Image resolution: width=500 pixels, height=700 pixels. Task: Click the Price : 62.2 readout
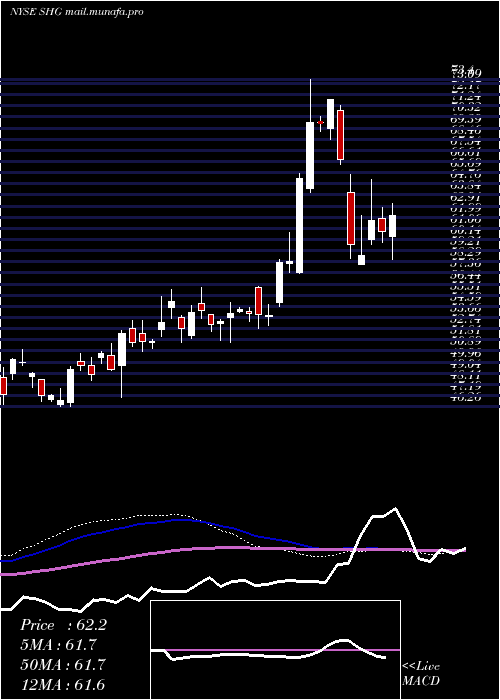coord(63,625)
